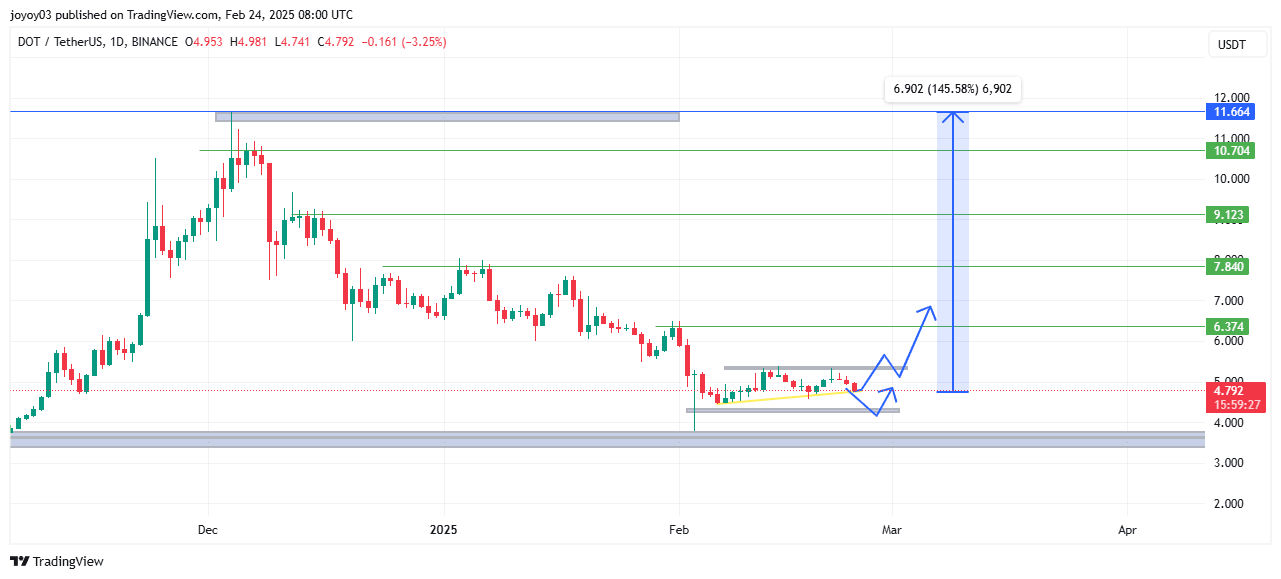Screen dimensions: 1281x579
Task: Click the 7.000 price scale value
Action: [1231, 301]
